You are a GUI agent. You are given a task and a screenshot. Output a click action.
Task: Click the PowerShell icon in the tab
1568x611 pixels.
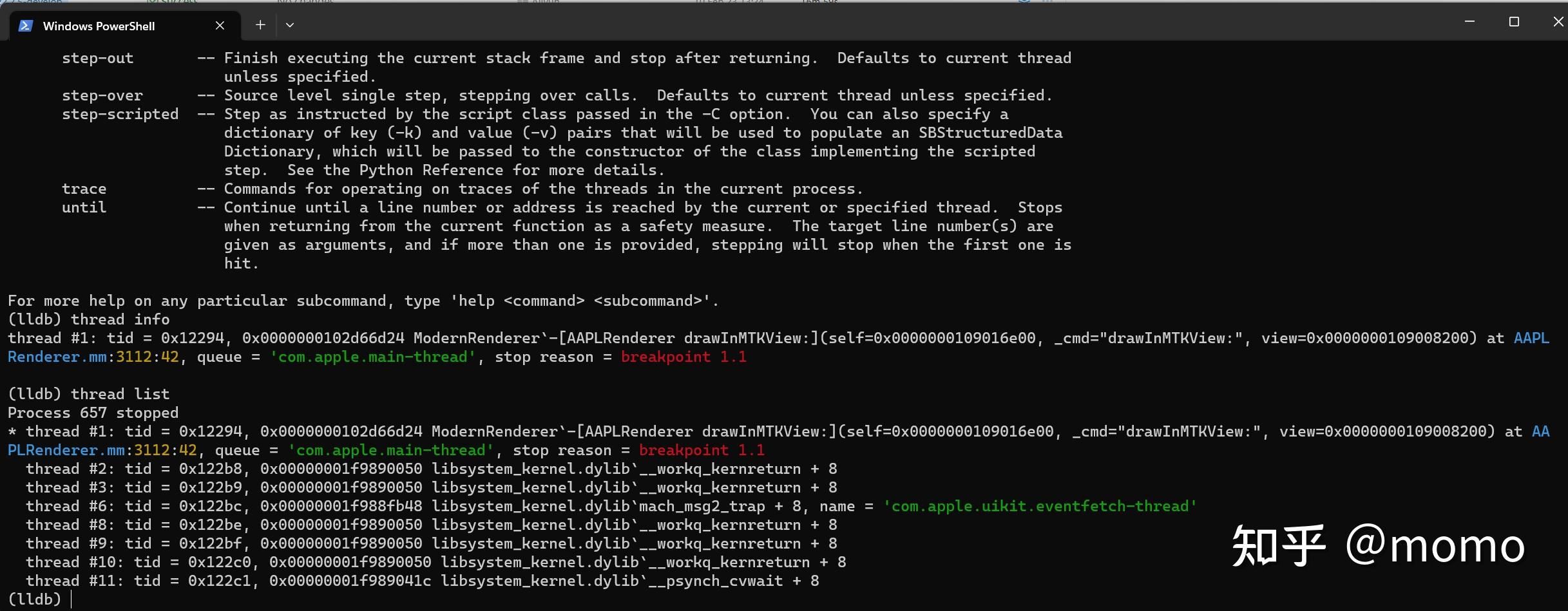[x=26, y=26]
